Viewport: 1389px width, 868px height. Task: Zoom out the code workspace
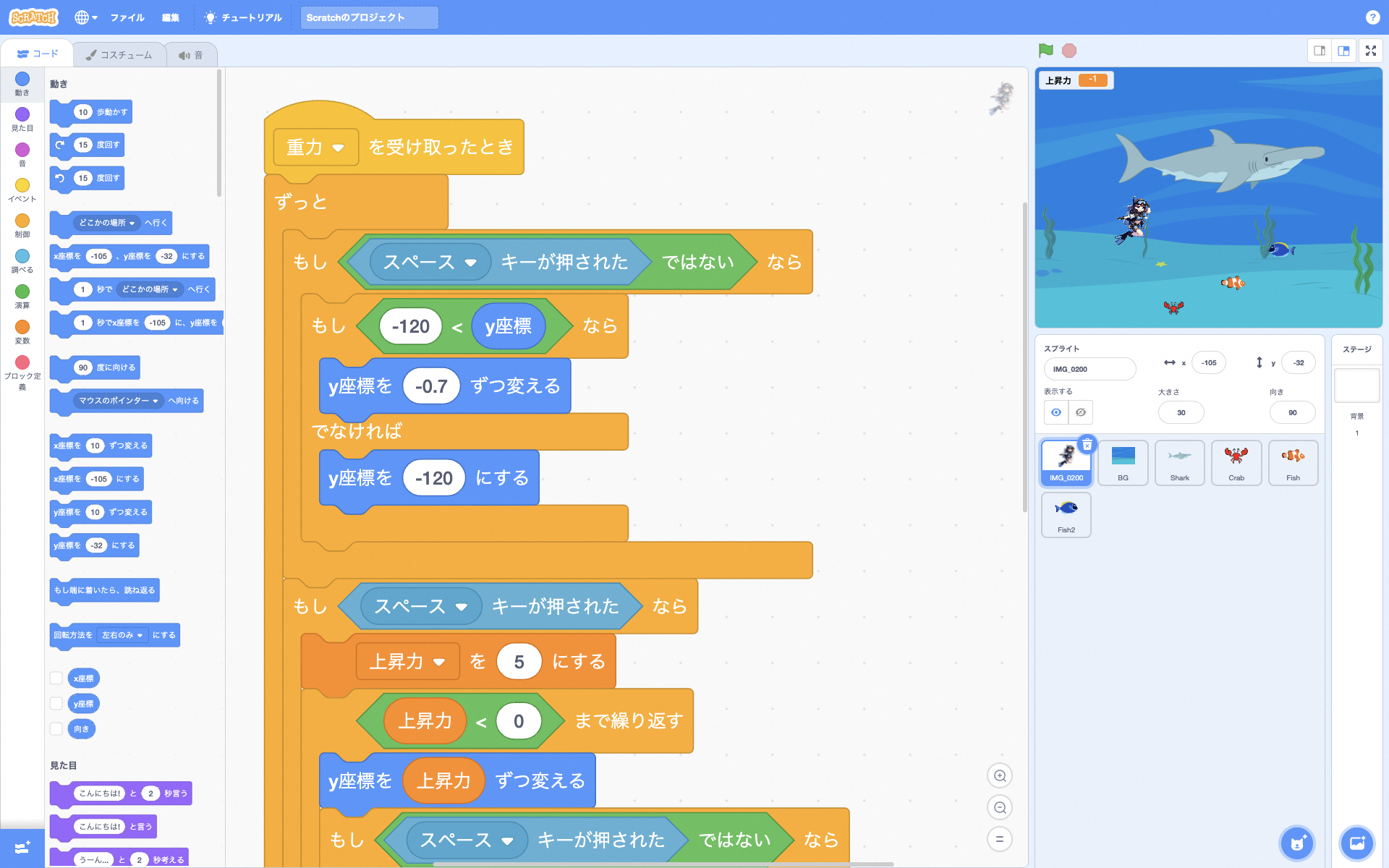[x=1000, y=807]
